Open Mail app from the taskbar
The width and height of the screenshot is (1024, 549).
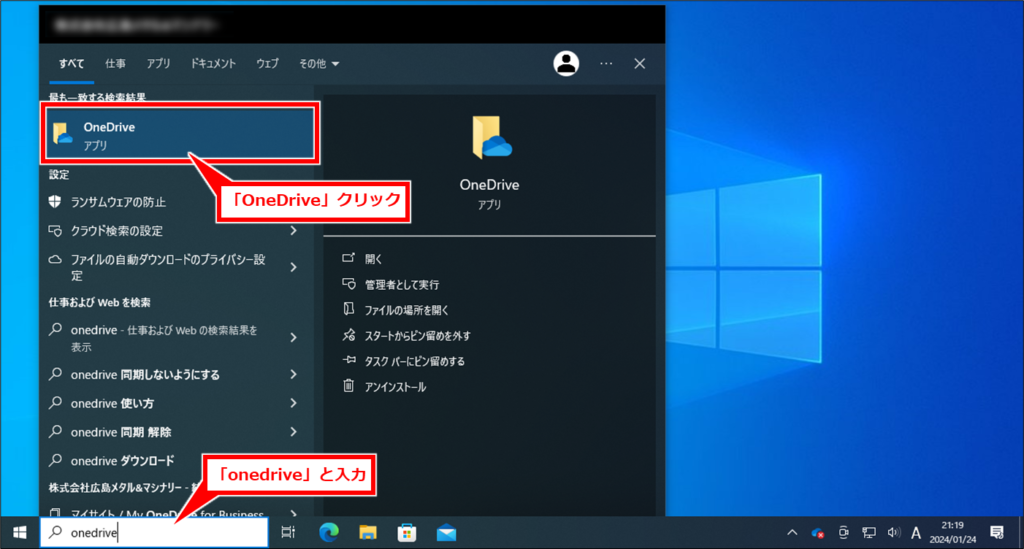tap(446, 533)
